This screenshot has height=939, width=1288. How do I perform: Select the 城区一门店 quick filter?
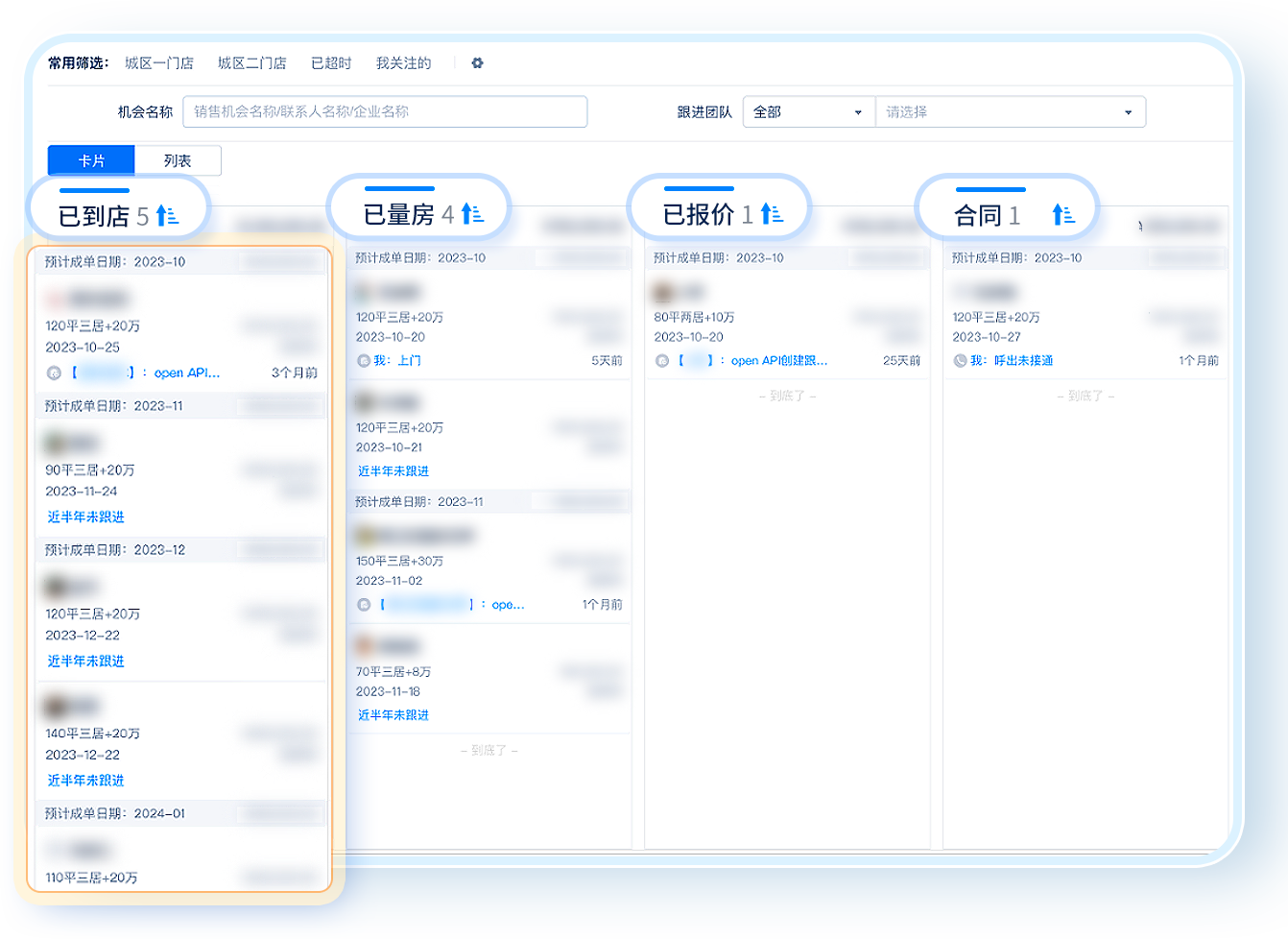pyautogui.click(x=159, y=63)
